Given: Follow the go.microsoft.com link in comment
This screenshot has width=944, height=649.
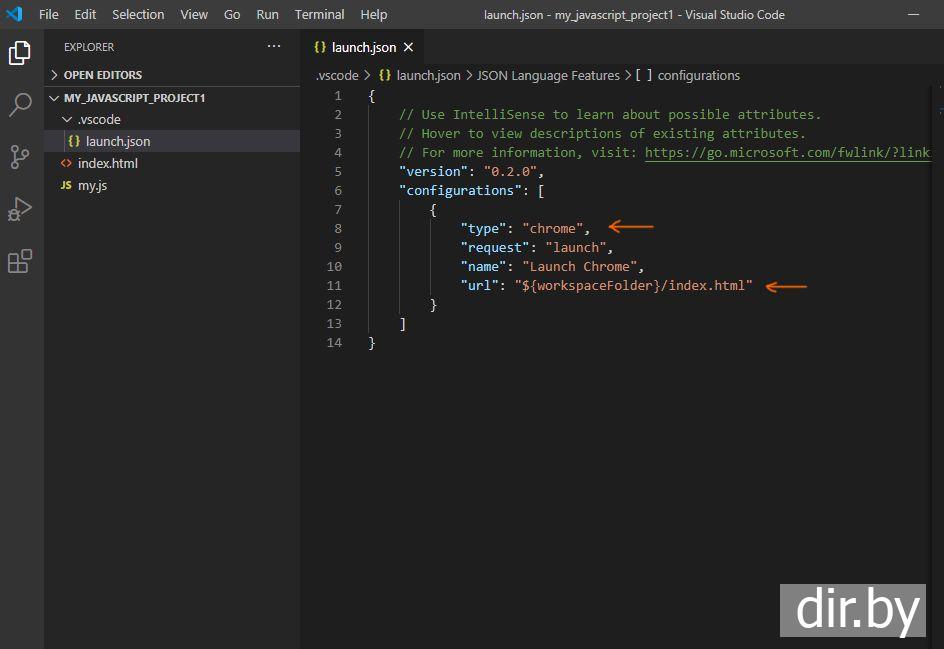Looking at the screenshot, I should (787, 153).
